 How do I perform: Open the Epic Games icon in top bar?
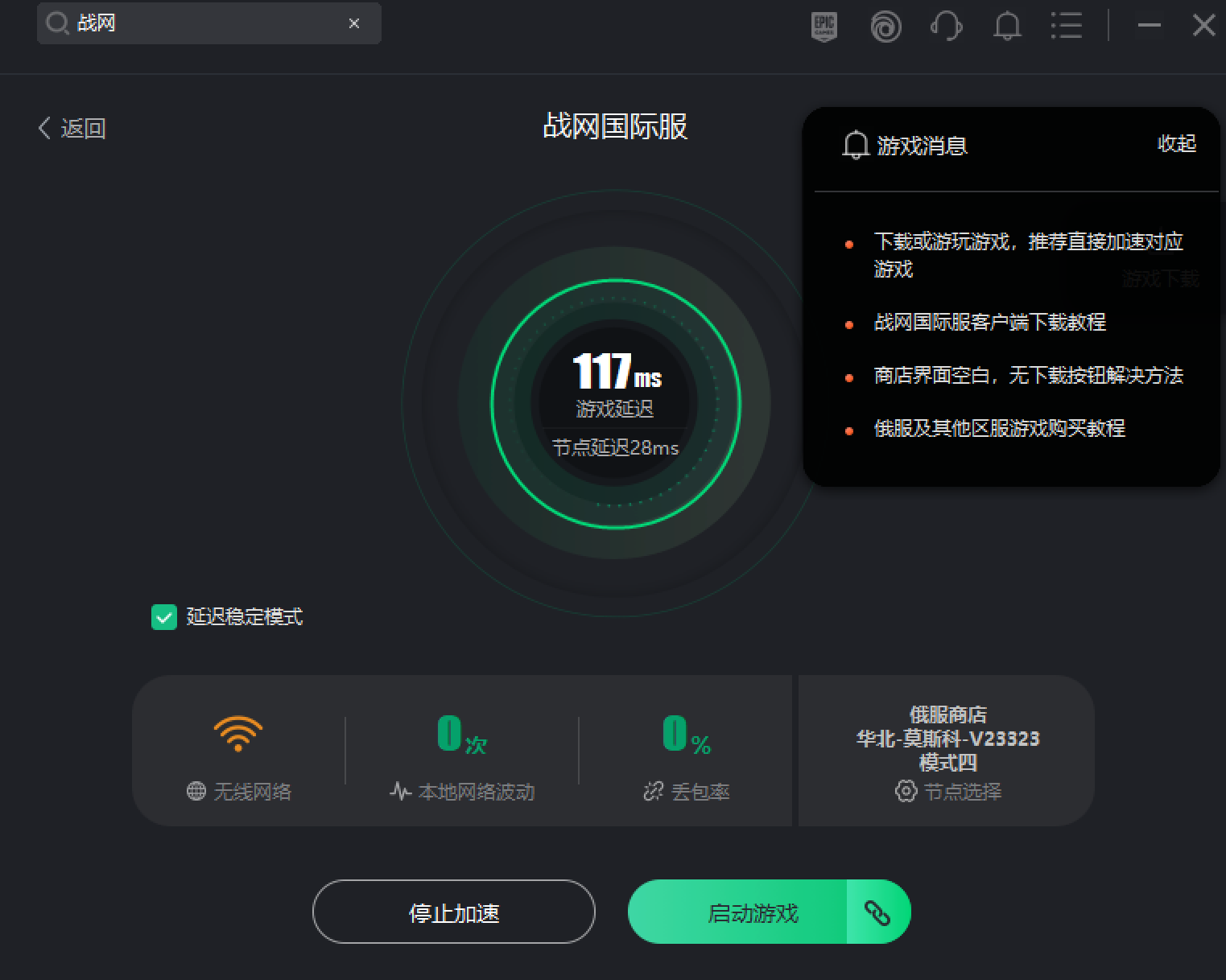pyautogui.click(x=824, y=27)
